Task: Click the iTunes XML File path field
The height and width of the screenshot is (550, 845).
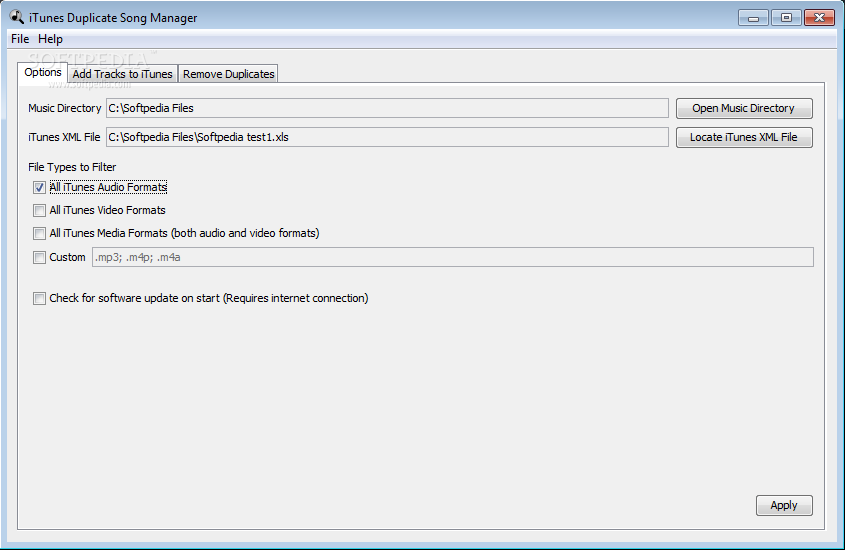Action: 387,137
